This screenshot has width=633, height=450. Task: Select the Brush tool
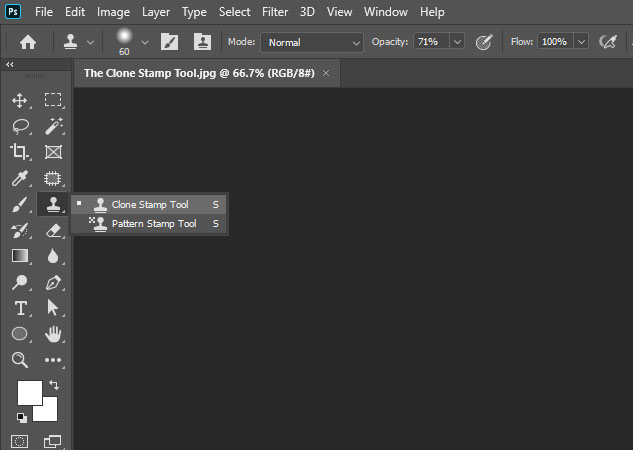(20, 204)
